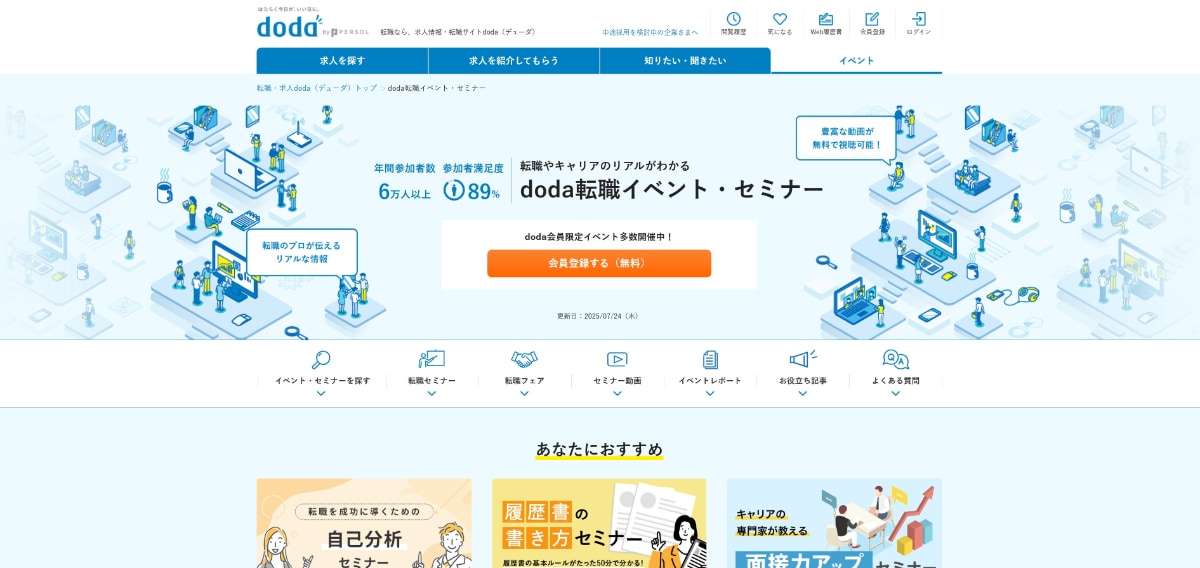Click the よくある質問 label
This screenshot has width=1200, height=568.
click(895, 381)
